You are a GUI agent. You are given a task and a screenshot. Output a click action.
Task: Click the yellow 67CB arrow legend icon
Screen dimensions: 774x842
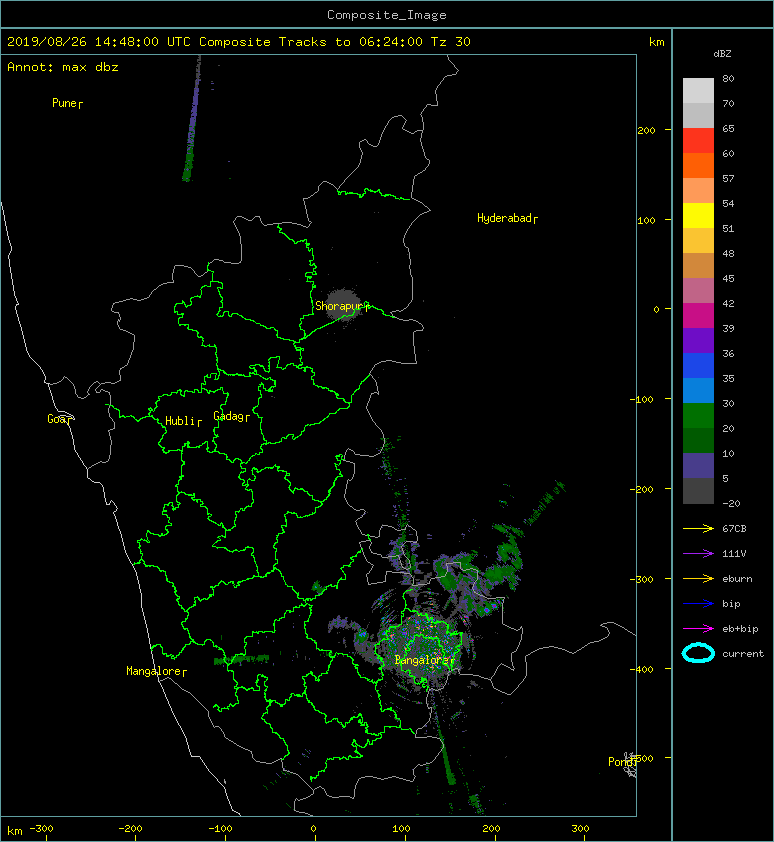tap(698, 528)
